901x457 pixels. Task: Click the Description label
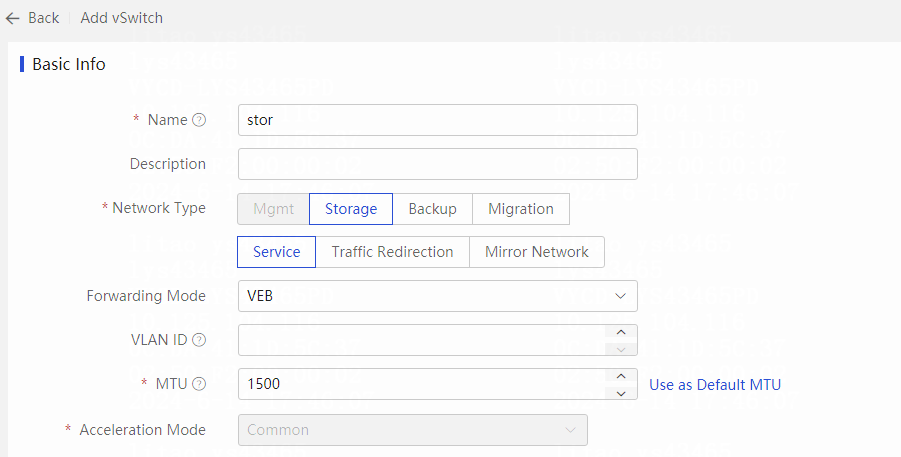[168, 164]
